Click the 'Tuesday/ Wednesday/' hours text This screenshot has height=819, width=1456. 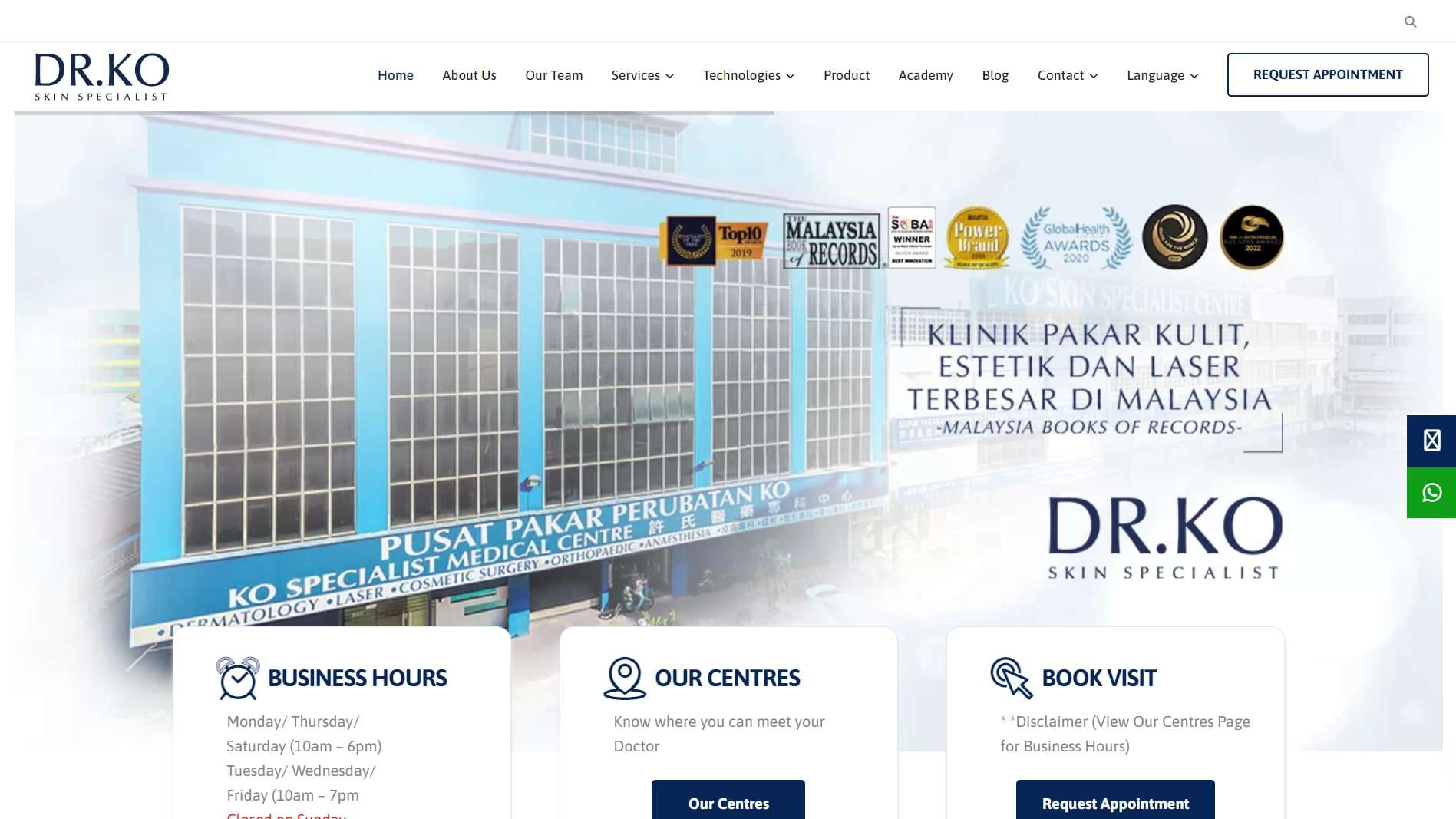click(x=301, y=771)
